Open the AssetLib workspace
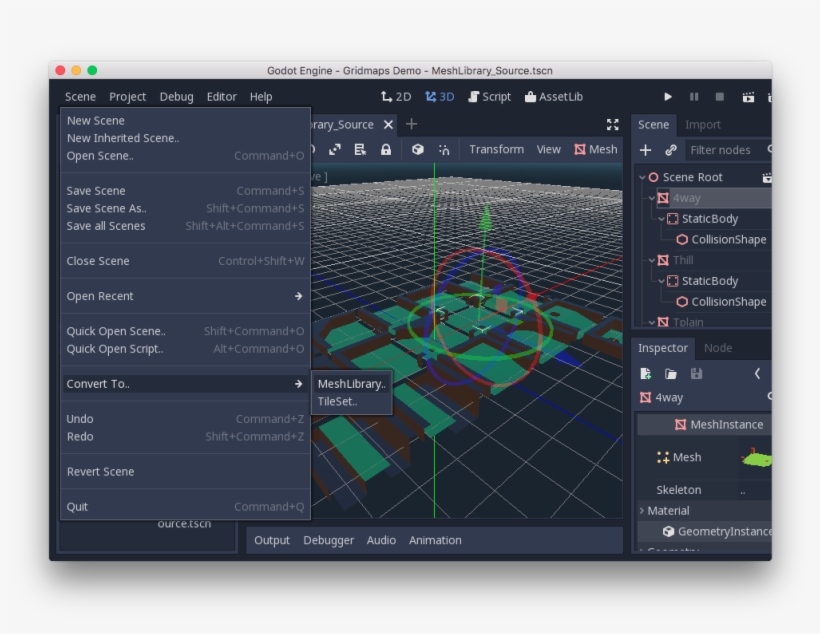 554,97
